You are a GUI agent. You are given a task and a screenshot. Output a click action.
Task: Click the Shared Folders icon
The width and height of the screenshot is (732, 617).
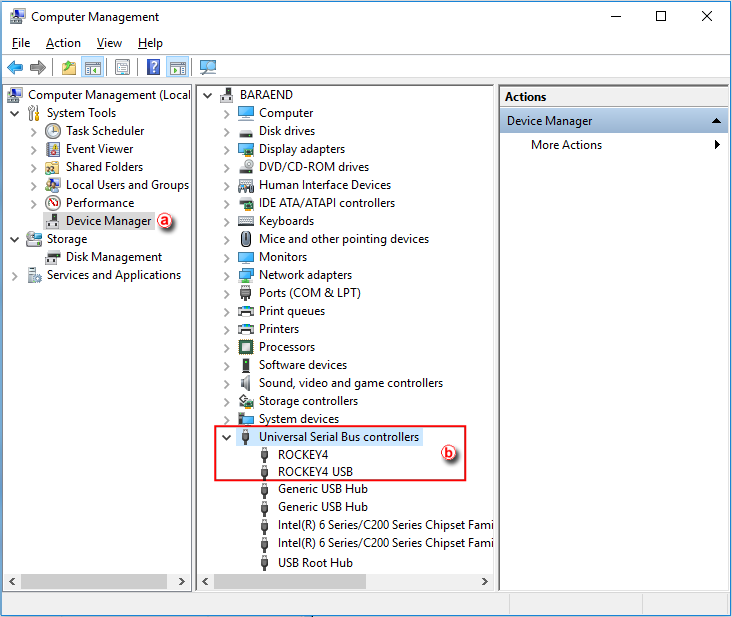pyautogui.click(x=52, y=167)
